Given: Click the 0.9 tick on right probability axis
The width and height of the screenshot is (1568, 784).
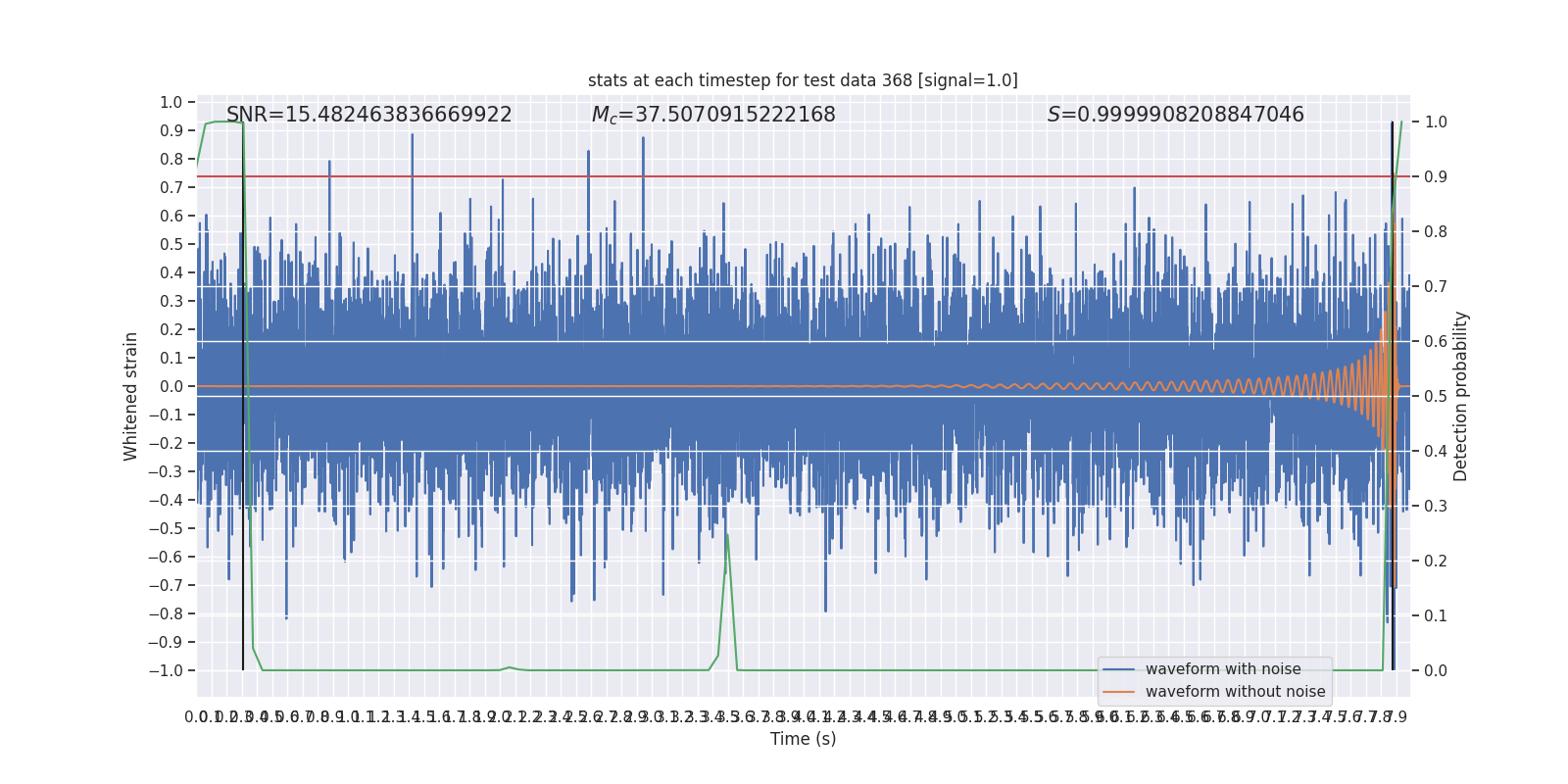Looking at the screenshot, I should [1436, 176].
